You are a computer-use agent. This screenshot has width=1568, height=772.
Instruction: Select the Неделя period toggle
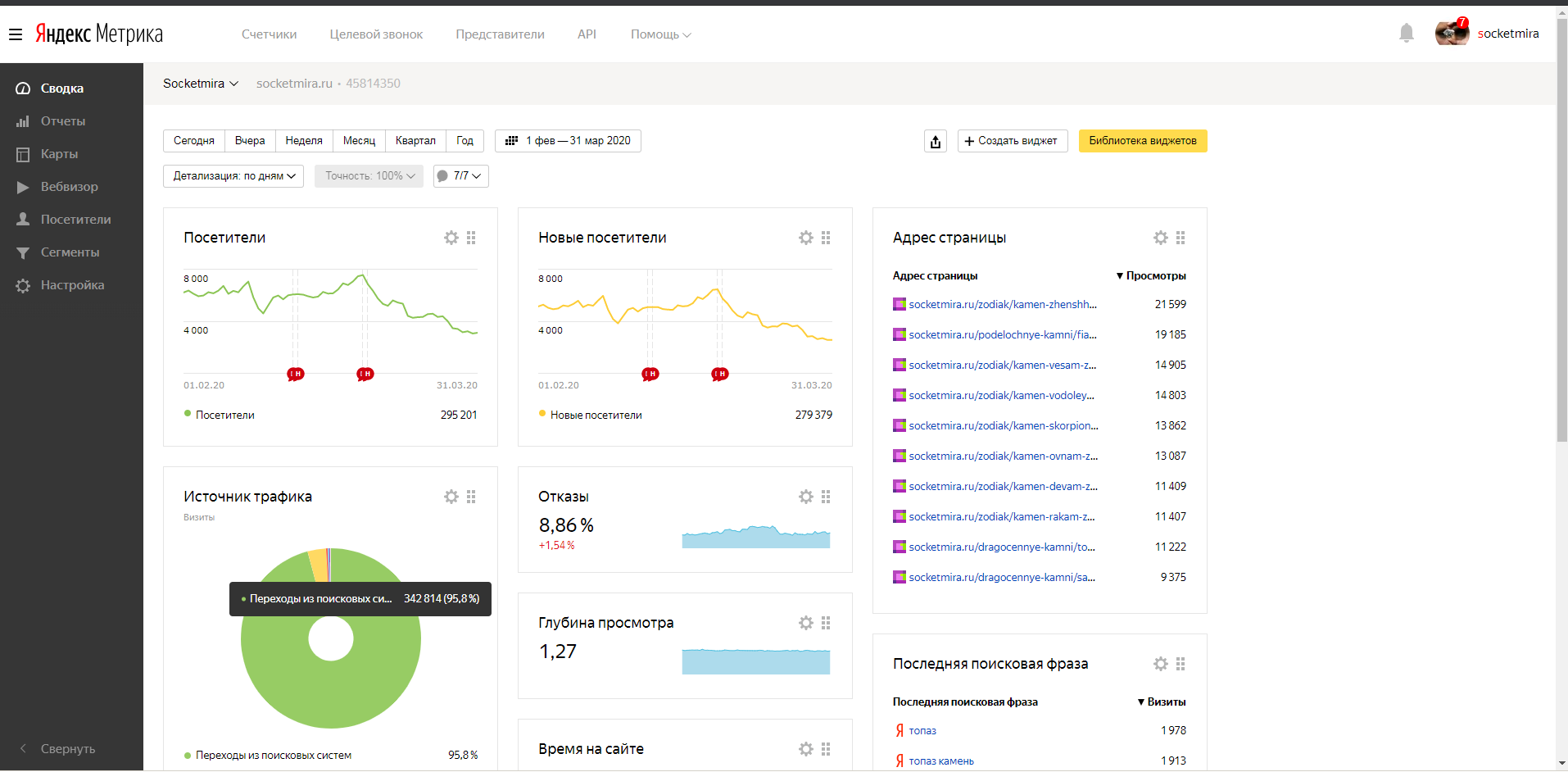click(x=304, y=141)
